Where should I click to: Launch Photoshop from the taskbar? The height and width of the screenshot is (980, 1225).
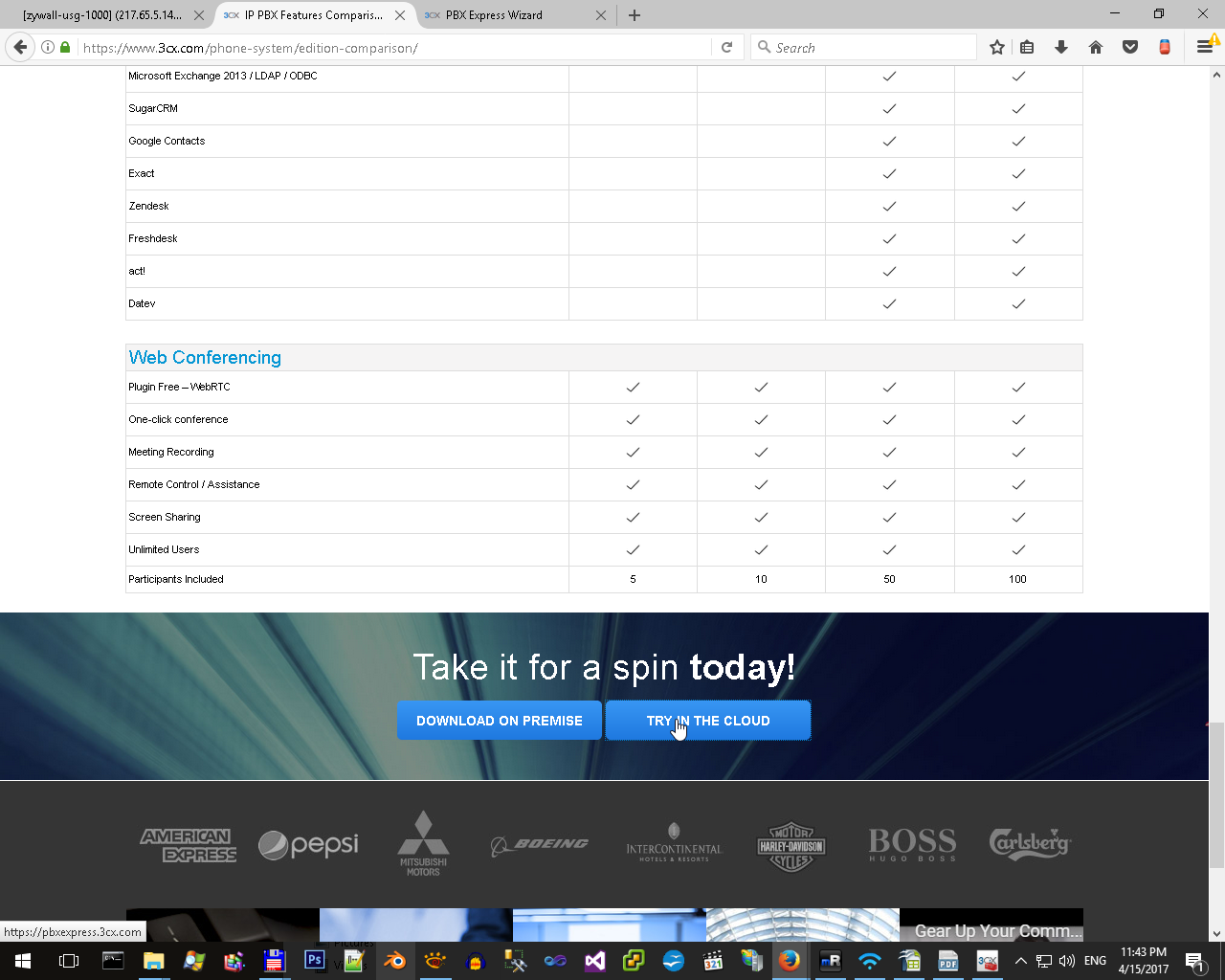(x=314, y=961)
